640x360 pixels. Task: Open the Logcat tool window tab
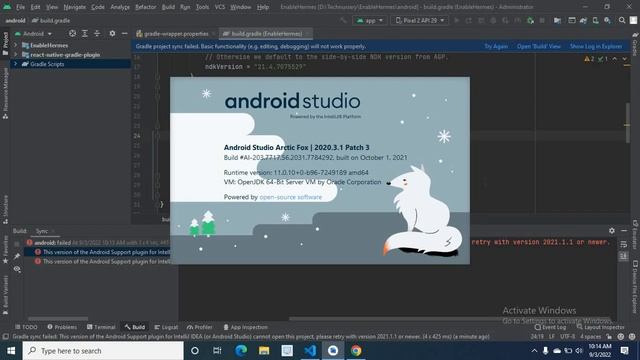pos(166,327)
